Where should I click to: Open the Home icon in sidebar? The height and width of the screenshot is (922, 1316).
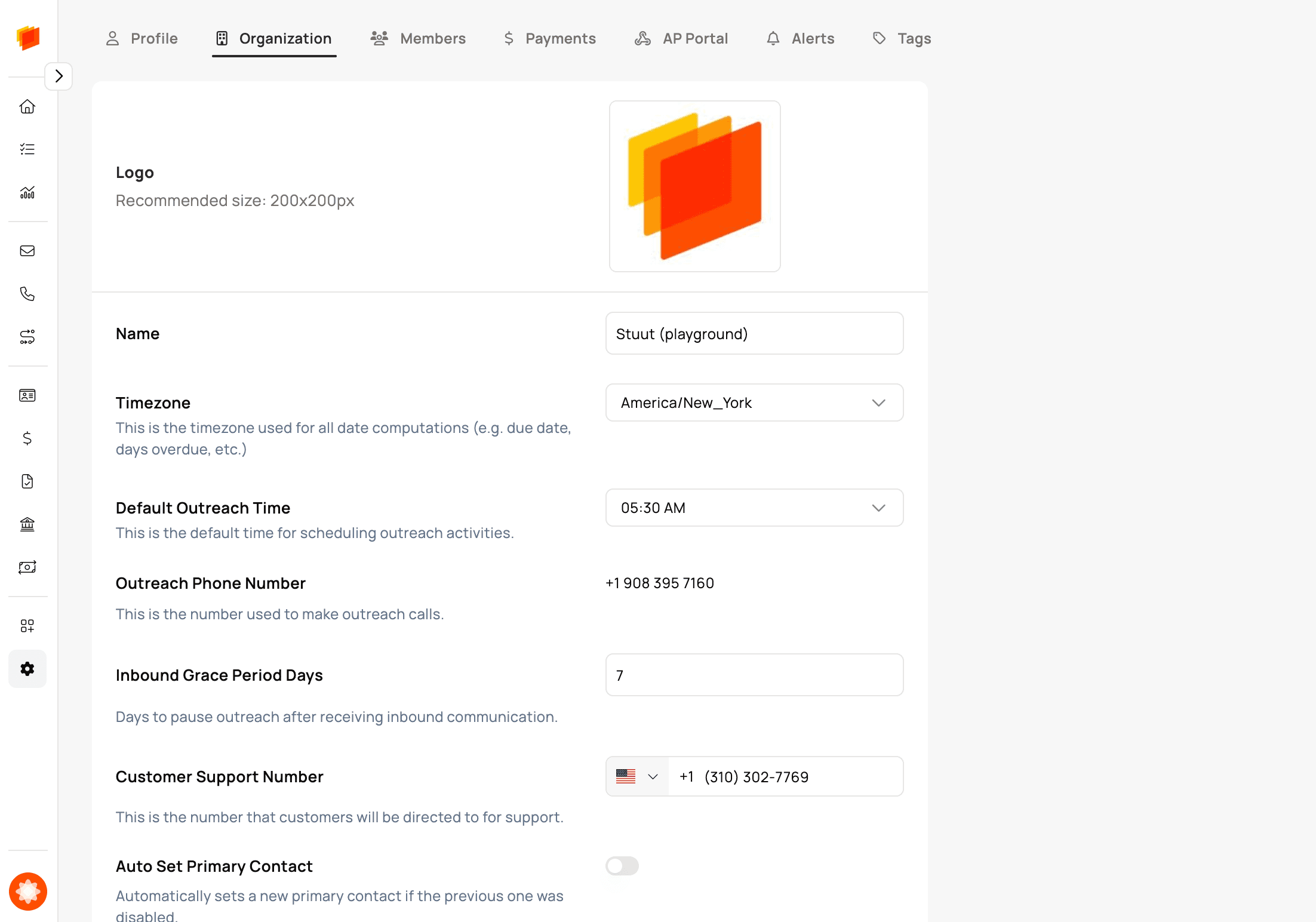click(27, 106)
